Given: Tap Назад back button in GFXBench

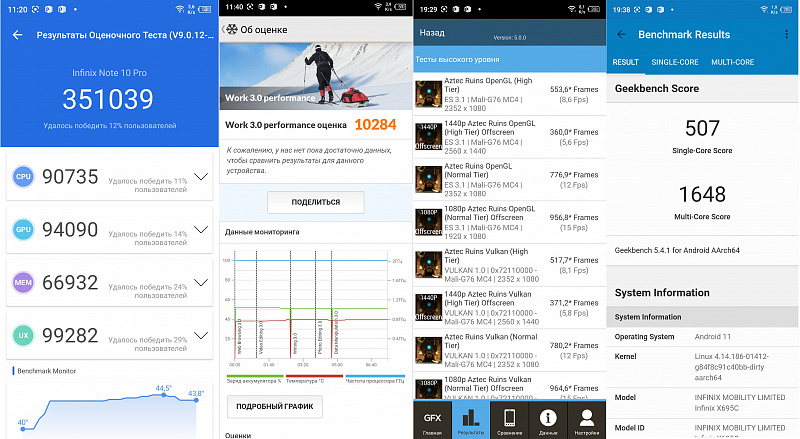Looking at the screenshot, I should click(x=432, y=33).
